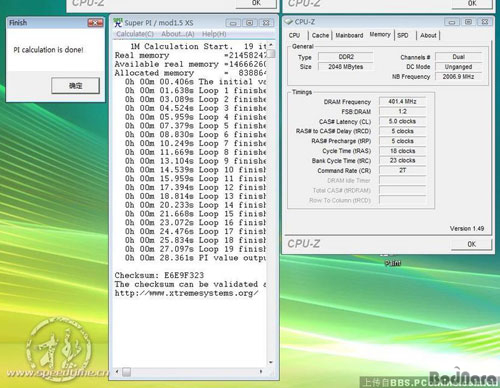Click the DRAM Frequency value 401.4 MHz
Image resolution: width=500 pixels, height=388 pixels.
[x=402, y=101]
